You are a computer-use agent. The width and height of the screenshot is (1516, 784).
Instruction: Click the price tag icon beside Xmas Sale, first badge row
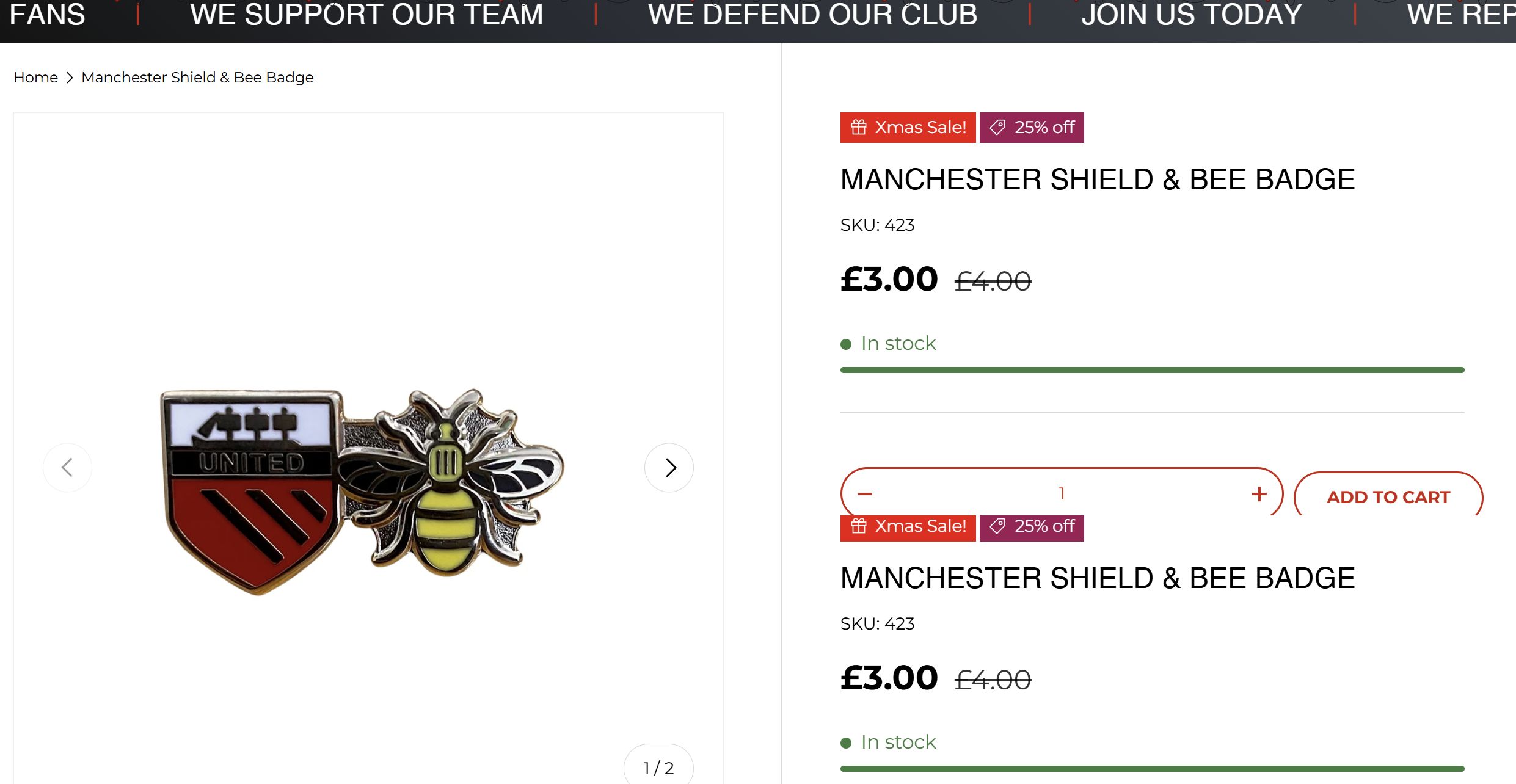[x=997, y=127]
